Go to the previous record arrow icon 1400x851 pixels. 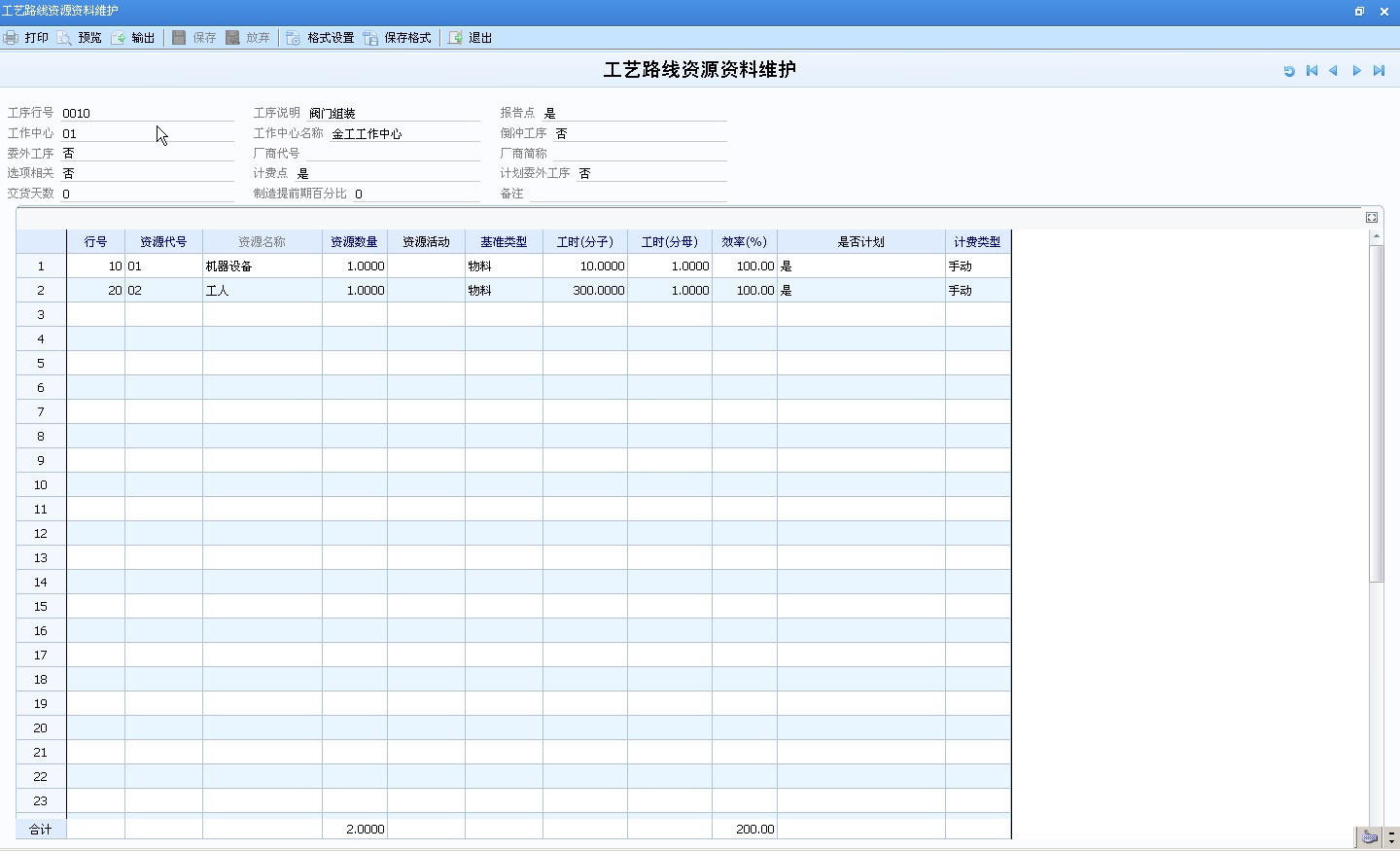[x=1334, y=71]
